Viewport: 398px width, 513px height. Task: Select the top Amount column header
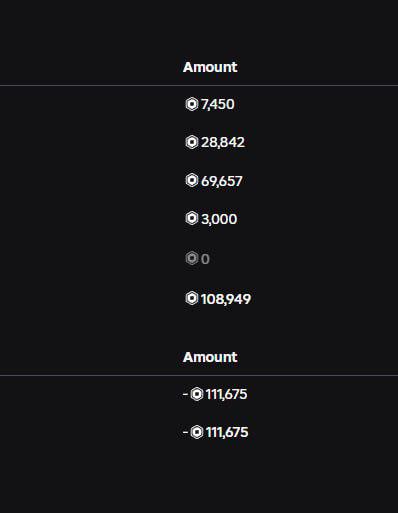pos(210,67)
